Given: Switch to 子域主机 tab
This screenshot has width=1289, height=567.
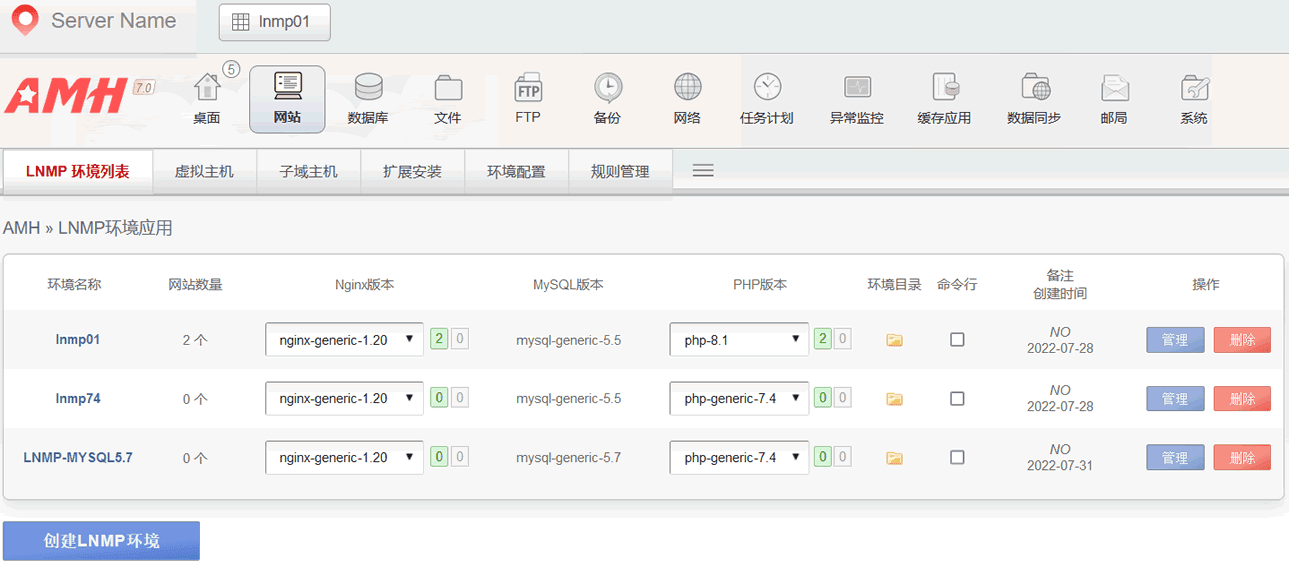Looking at the screenshot, I should pyautogui.click(x=309, y=171).
